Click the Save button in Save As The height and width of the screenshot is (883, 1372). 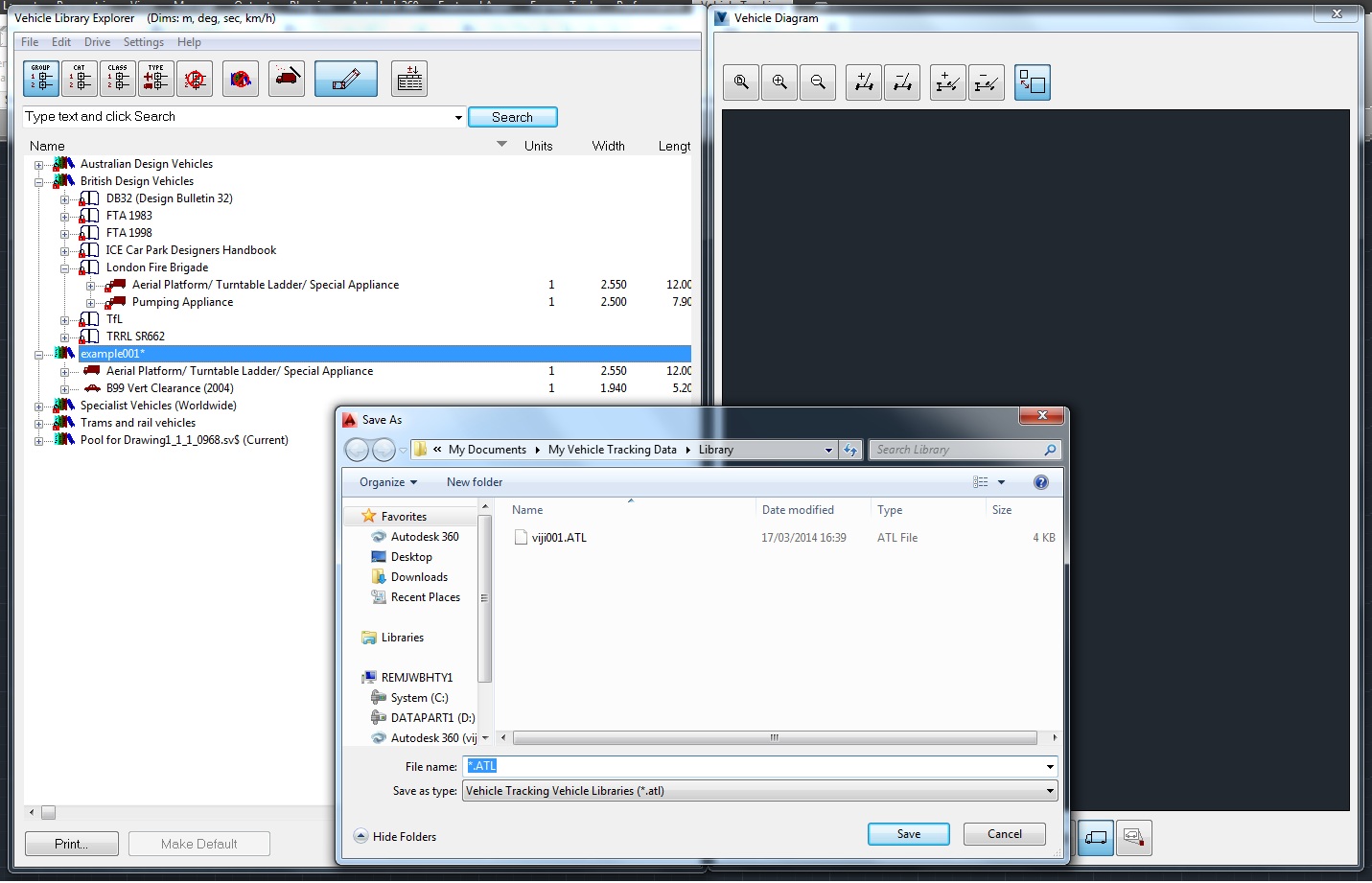click(x=909, y=834)
